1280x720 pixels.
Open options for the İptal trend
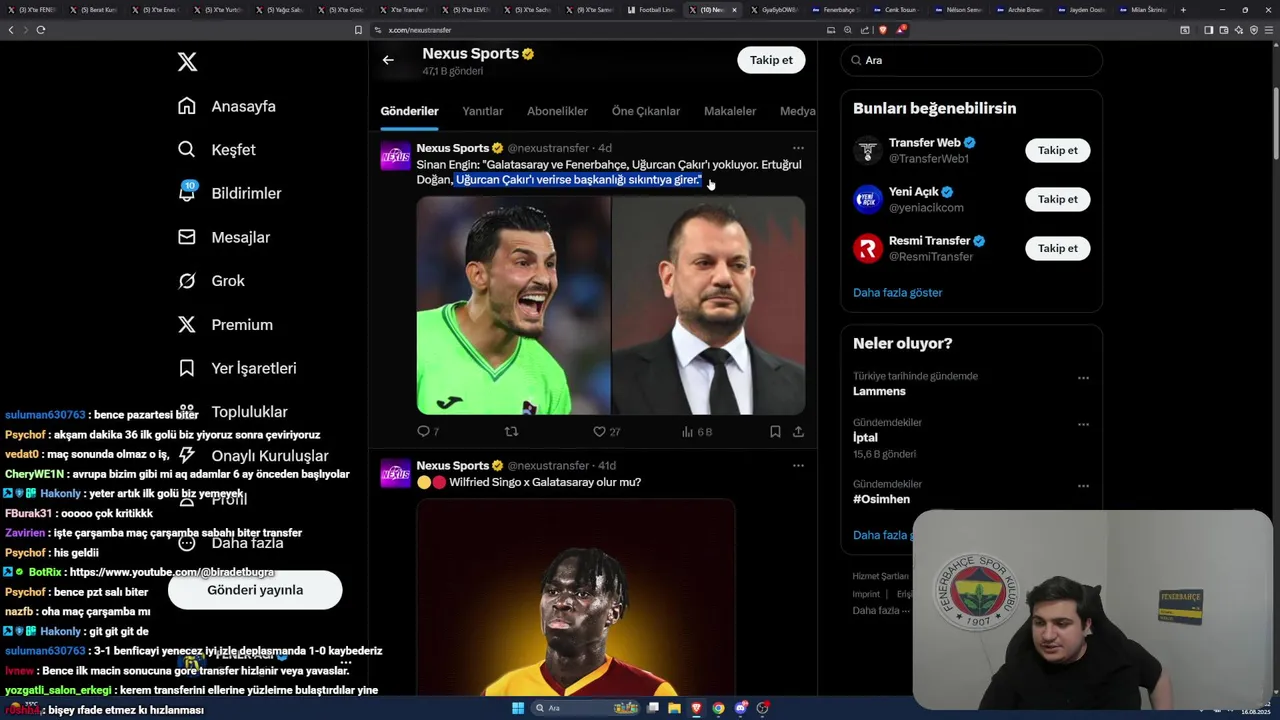click(x=1083, y=424)
